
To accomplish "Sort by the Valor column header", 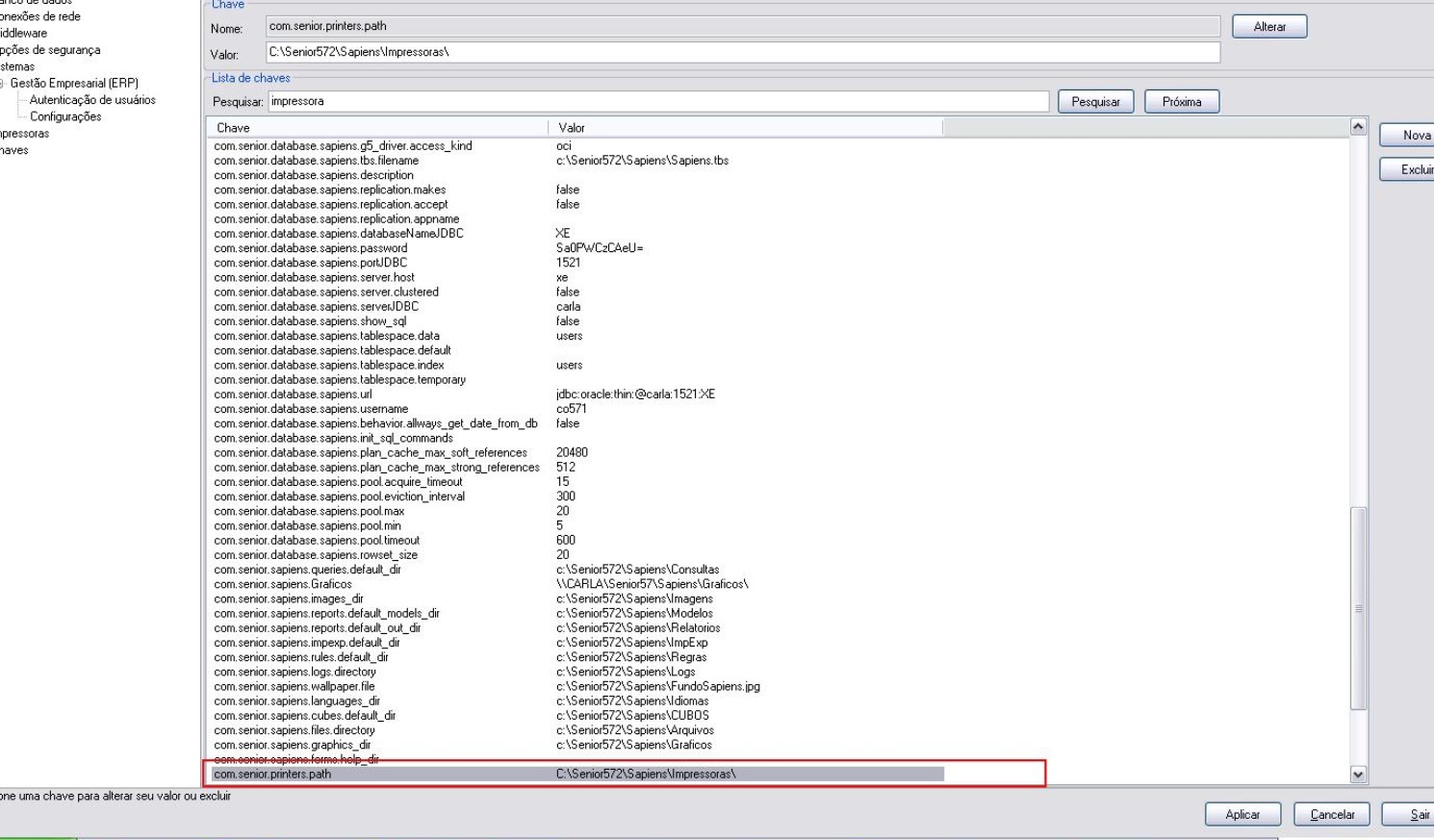I will click(x=744, y=128).
